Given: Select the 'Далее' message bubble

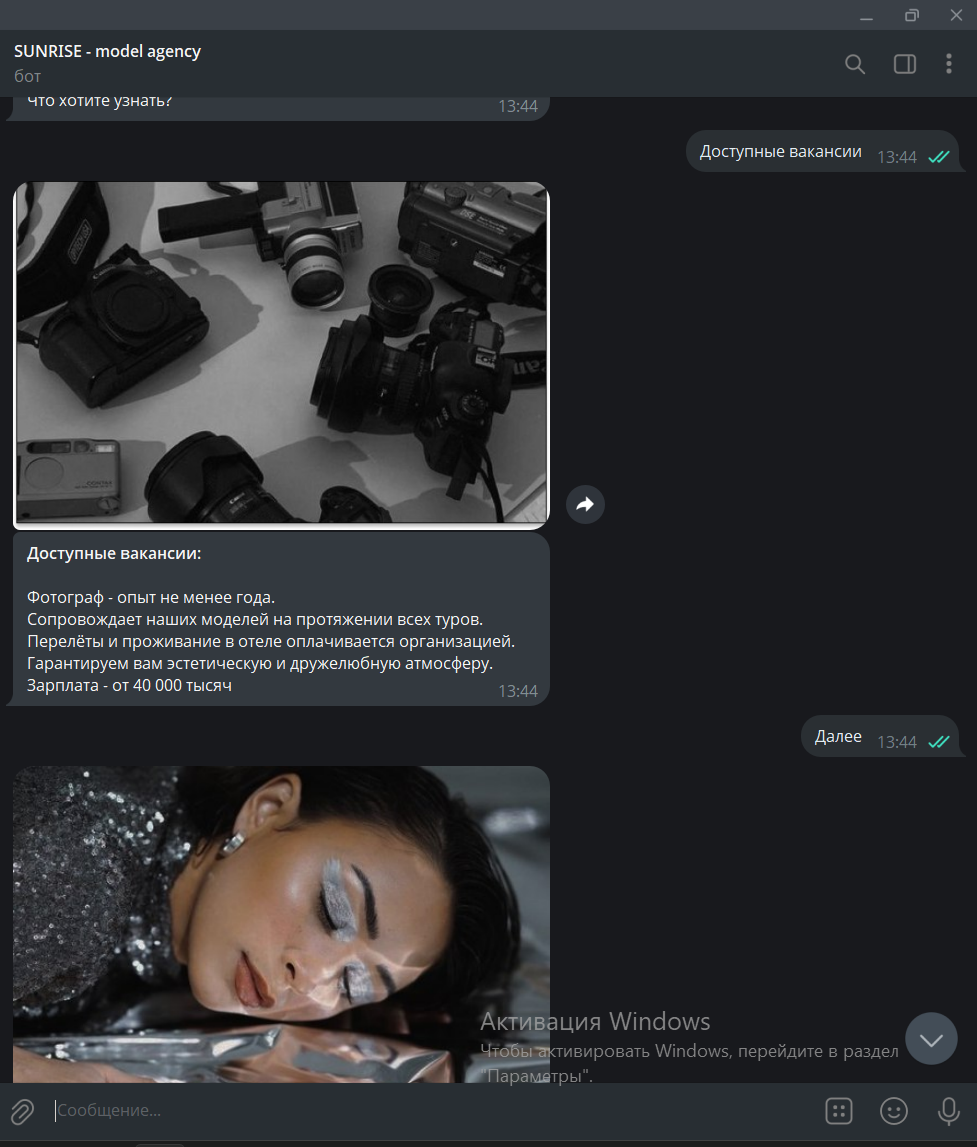Looking at the screenshot, I should pyautogui.click(x=840, y=735).
